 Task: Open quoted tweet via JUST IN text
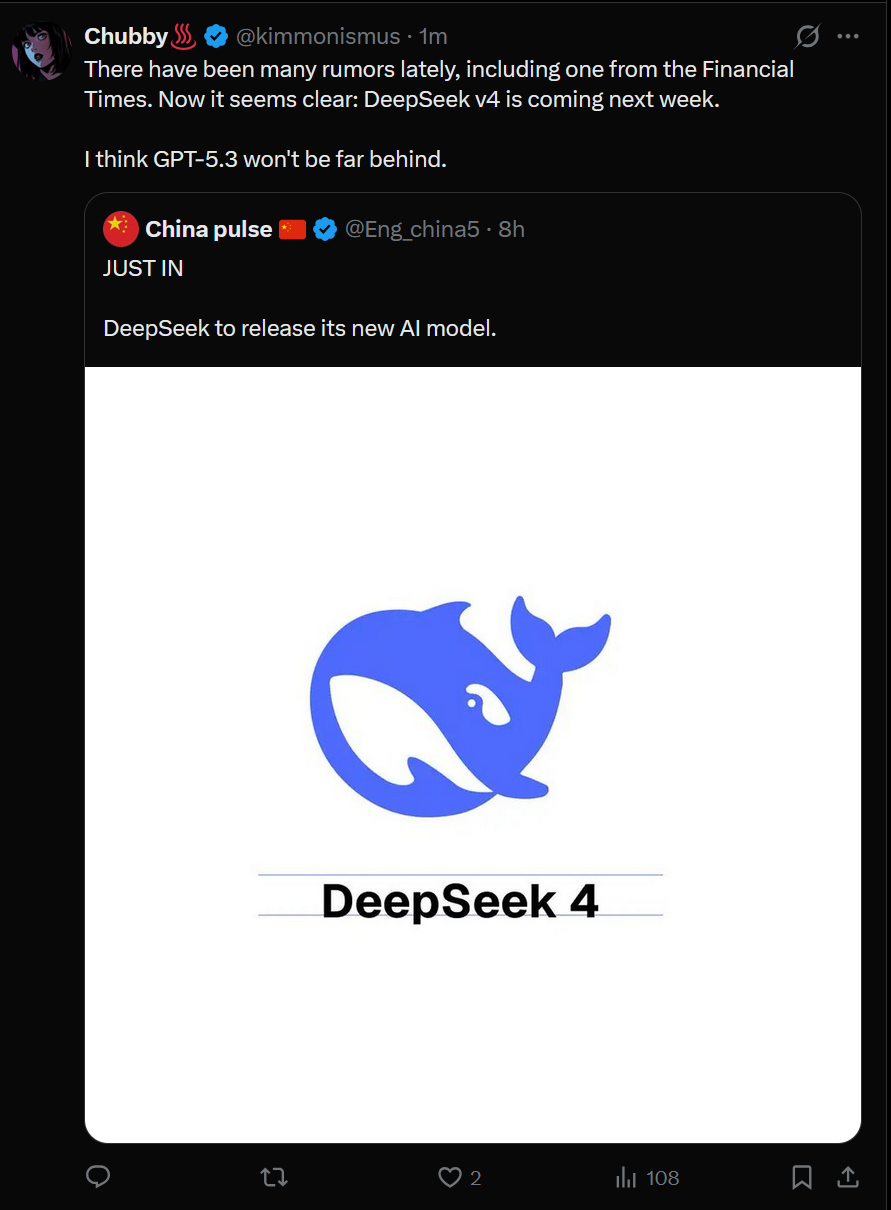click(143, 268)
